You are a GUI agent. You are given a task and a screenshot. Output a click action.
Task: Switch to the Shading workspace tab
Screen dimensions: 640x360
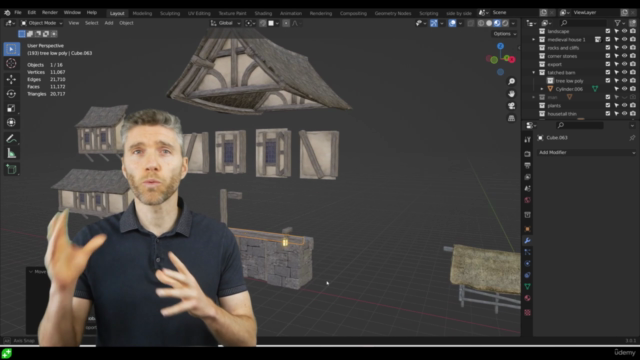tap(263, 13)
